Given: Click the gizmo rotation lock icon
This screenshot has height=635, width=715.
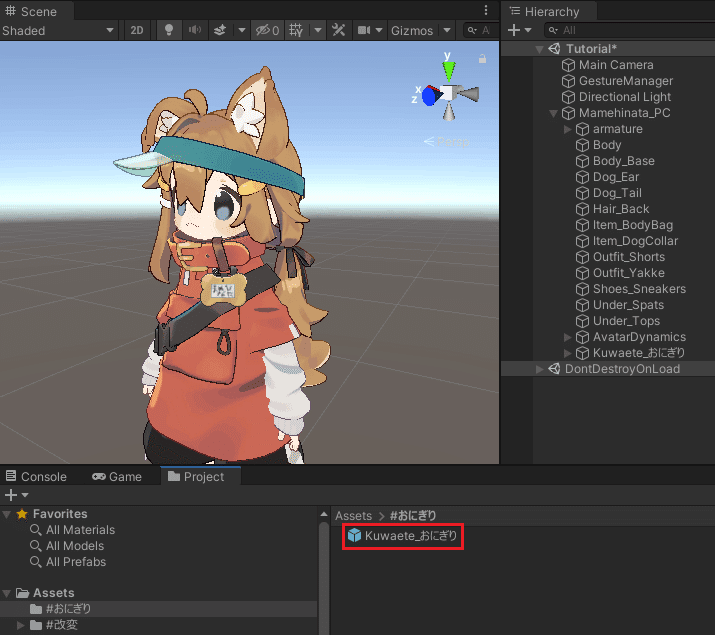Looking at the screenshot, I should [x=482, y=58].
